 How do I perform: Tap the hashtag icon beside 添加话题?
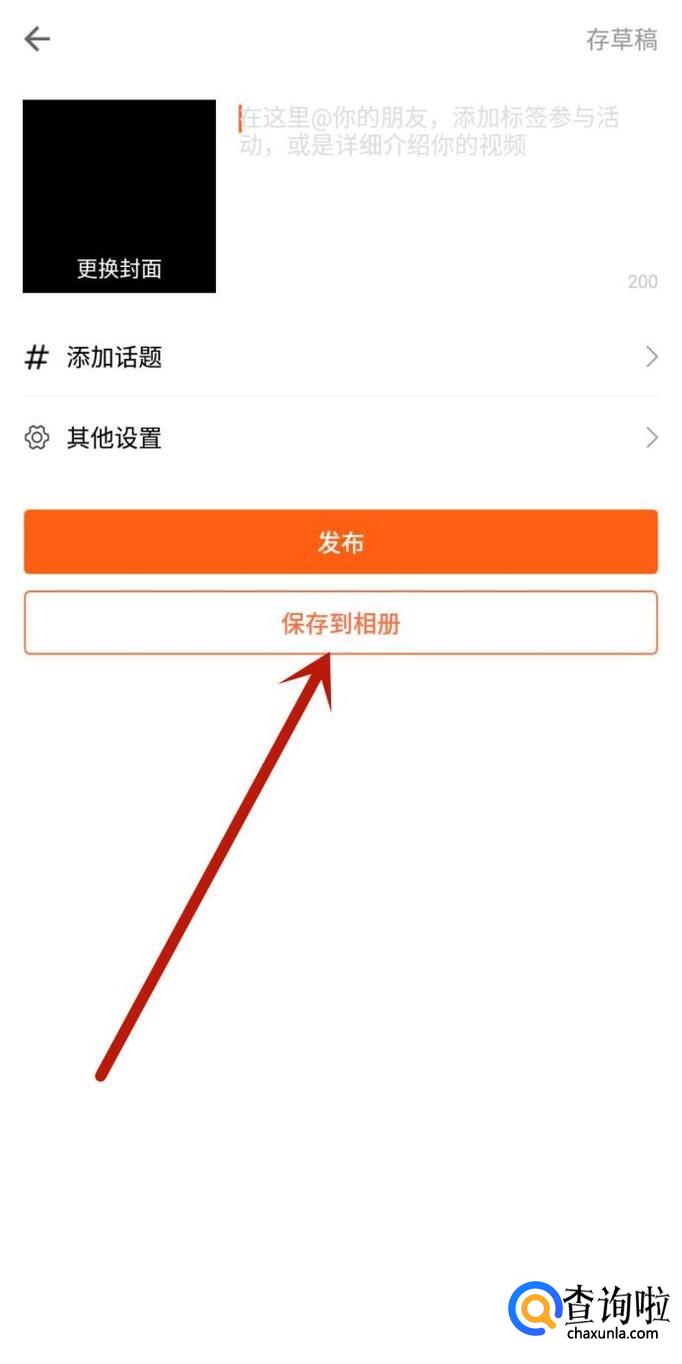[36, 357]
